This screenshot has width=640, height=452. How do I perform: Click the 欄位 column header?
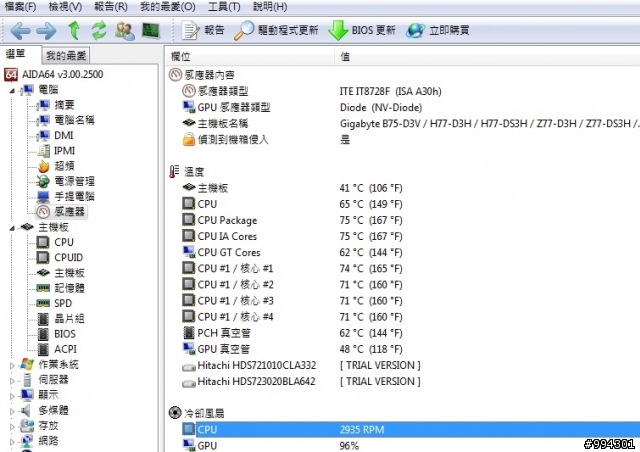[x=250, y=56]
